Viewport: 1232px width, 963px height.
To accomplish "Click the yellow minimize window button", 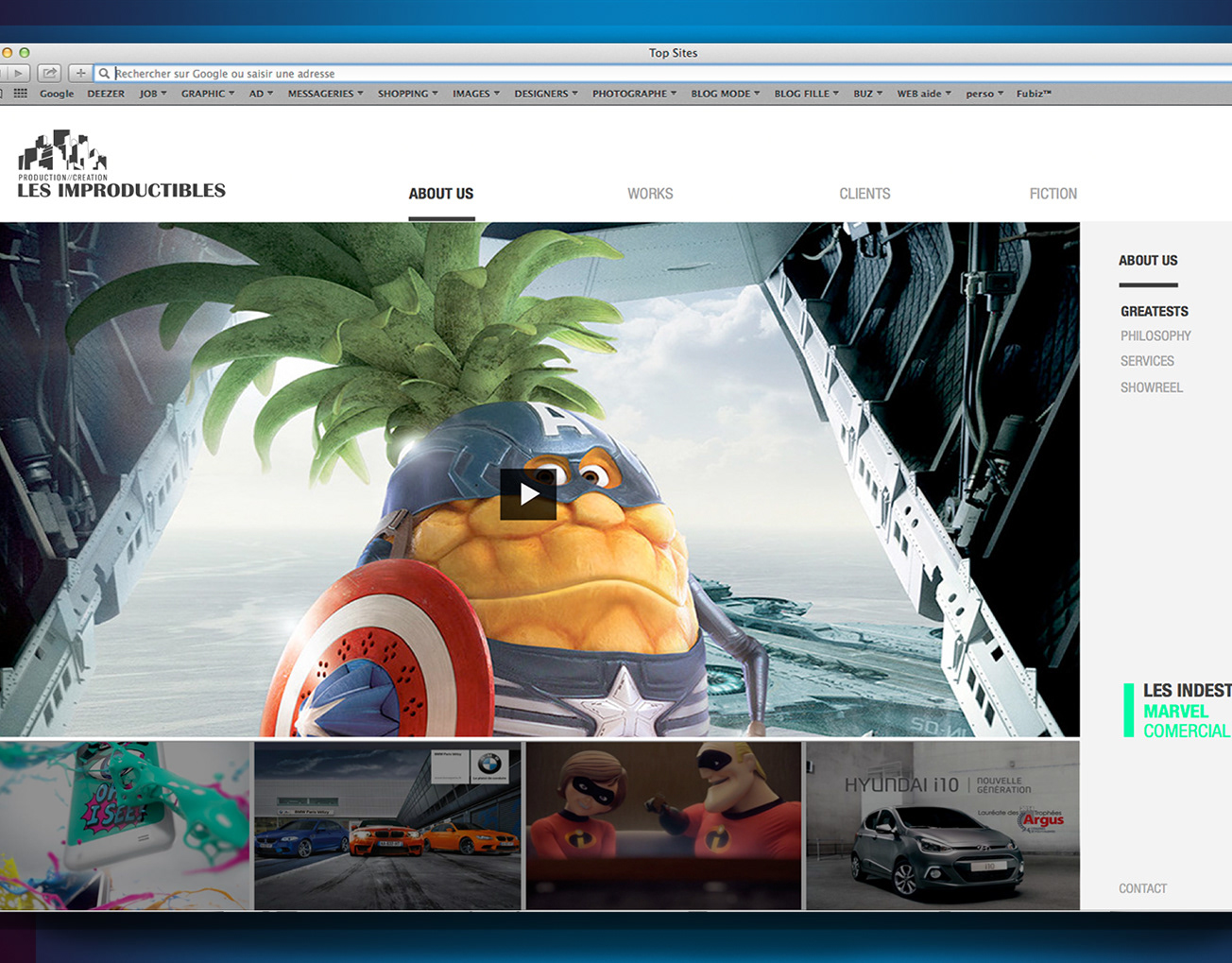I will click(7, 53).
